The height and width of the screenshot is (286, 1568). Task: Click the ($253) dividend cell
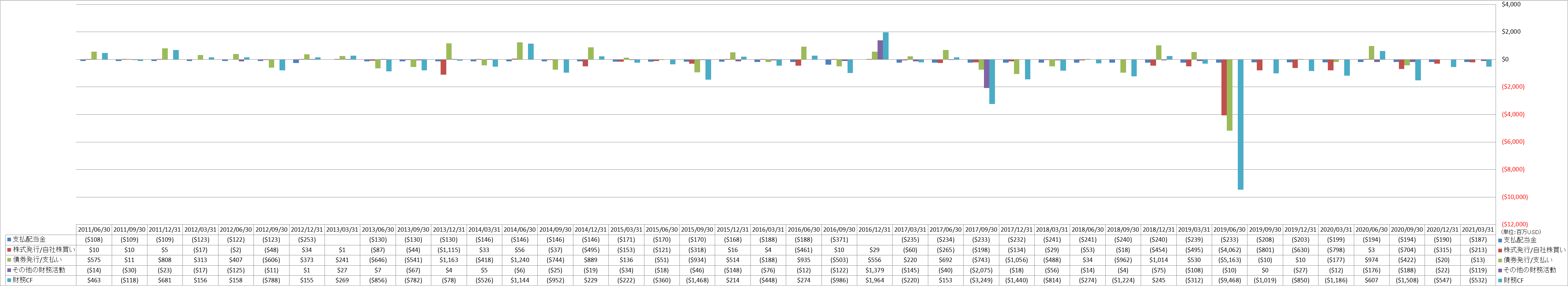pyautogui.click(x=307, y=240)
